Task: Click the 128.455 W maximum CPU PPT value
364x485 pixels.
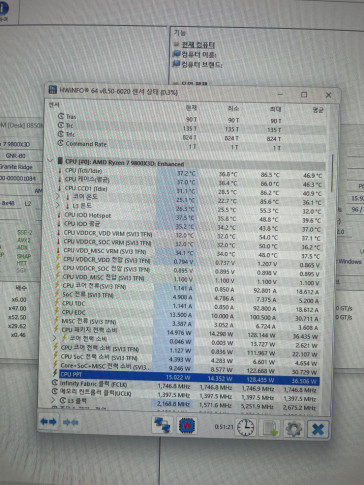Action: [261, 380]
